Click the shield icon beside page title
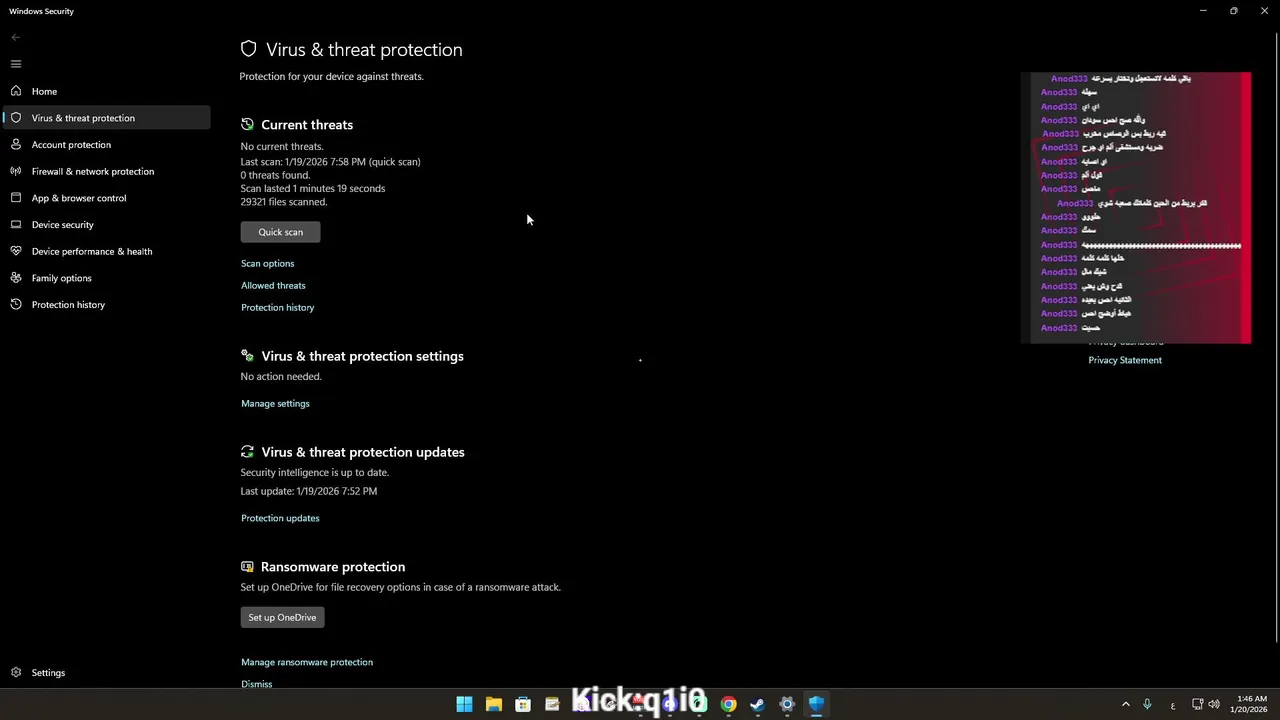The width and height of the screenshot is (1280, 720). (249, 49)
